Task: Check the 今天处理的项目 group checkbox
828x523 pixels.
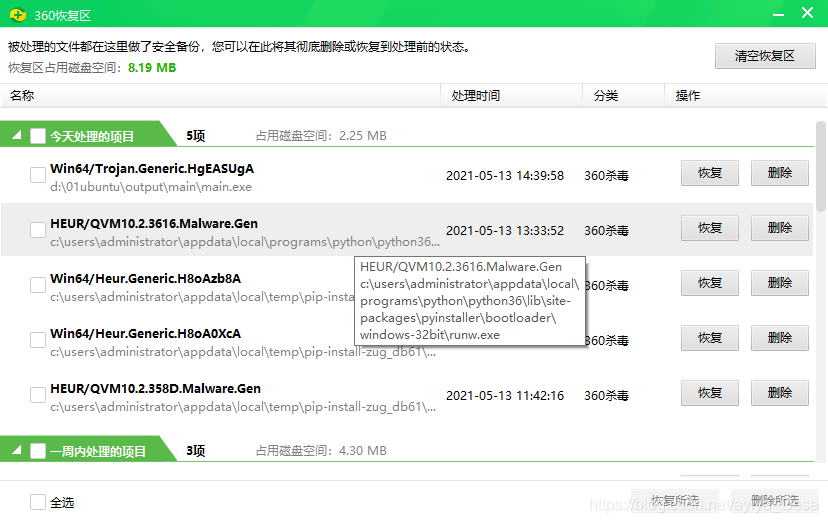Action: click(x=37, y=136)
